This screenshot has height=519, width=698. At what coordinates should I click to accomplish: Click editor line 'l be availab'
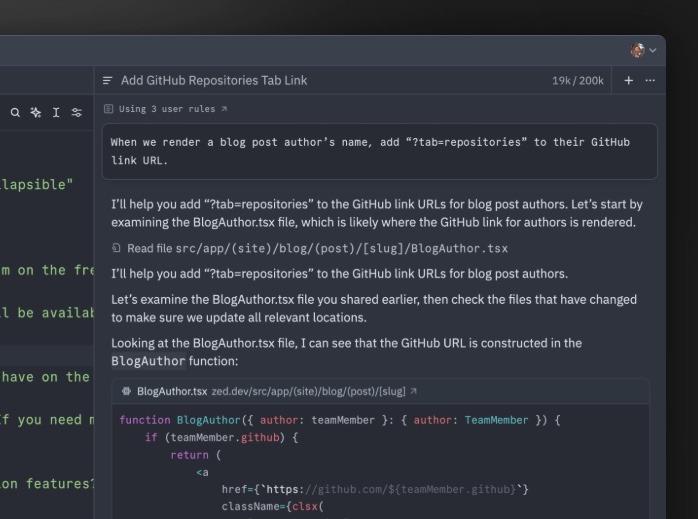point(47,313)
